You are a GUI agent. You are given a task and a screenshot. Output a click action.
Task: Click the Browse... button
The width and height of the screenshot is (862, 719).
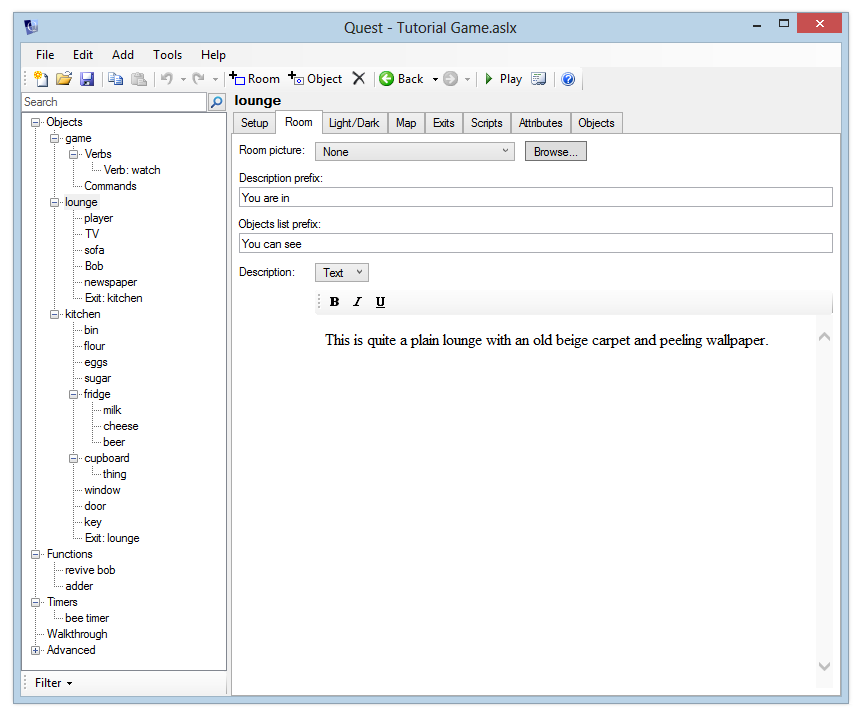[556, 152]
